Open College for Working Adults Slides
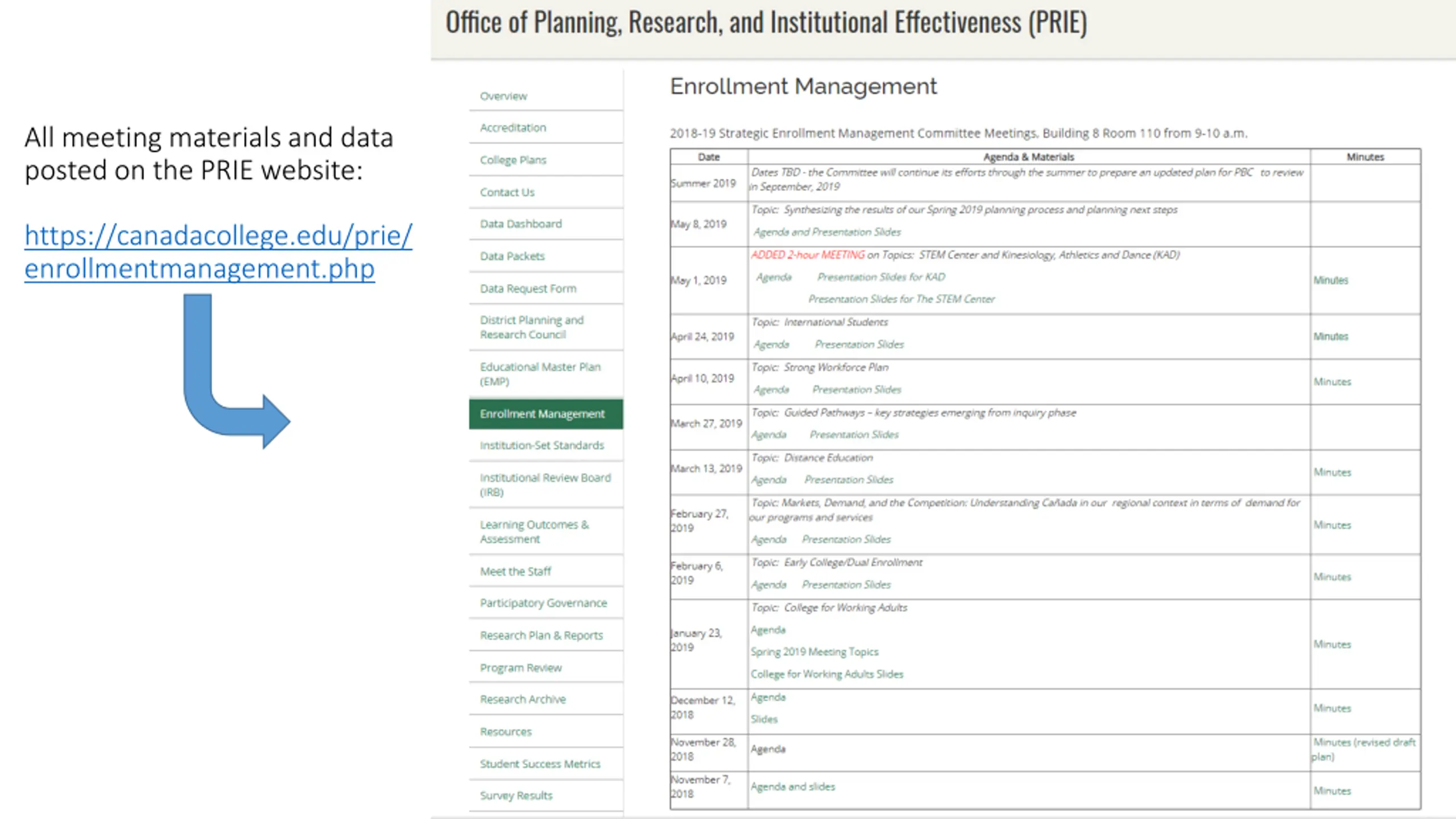The width and height of the screenshot is (1456, 819). pos(827,675)
